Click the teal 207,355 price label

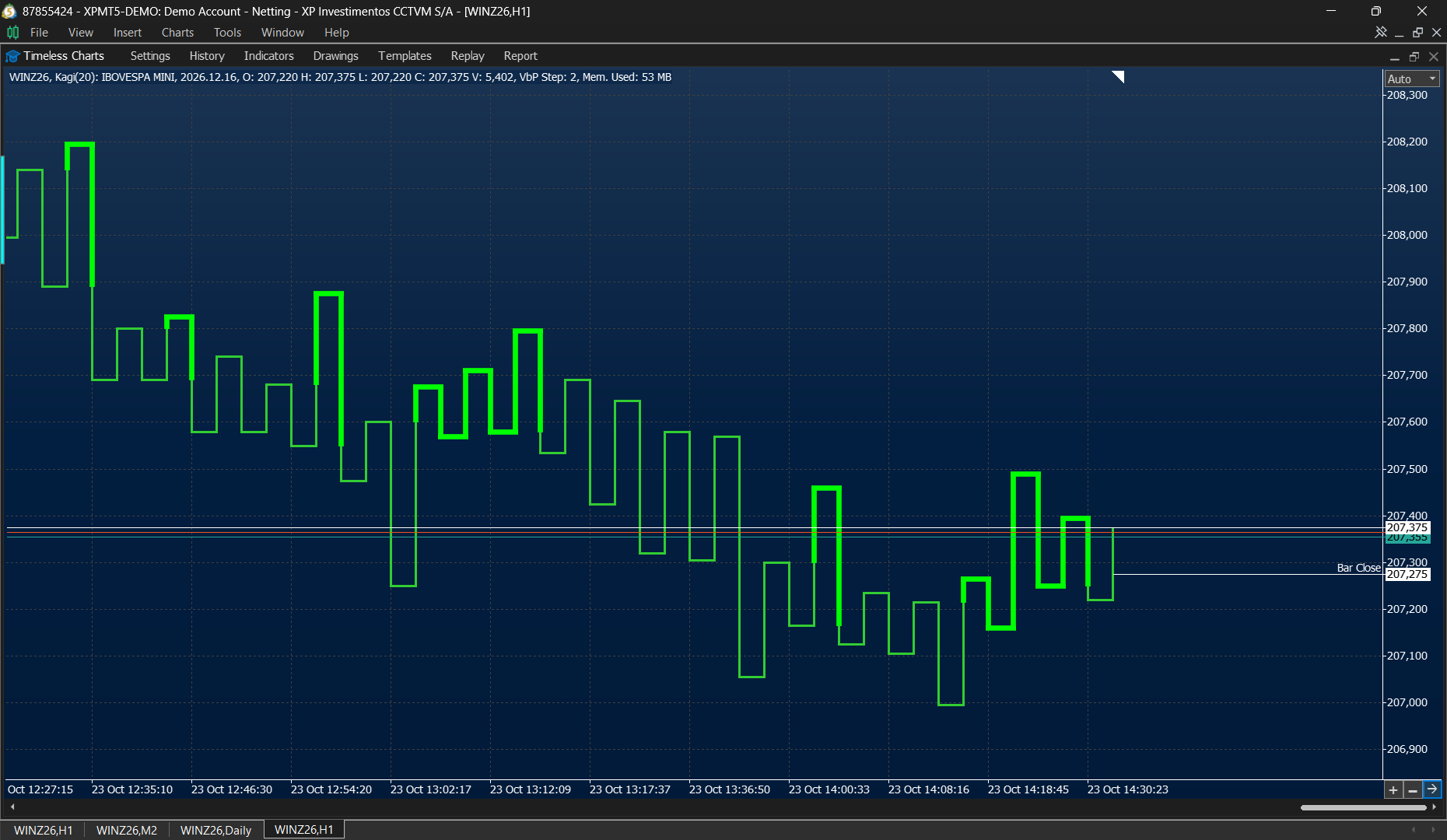point(1407,538)
